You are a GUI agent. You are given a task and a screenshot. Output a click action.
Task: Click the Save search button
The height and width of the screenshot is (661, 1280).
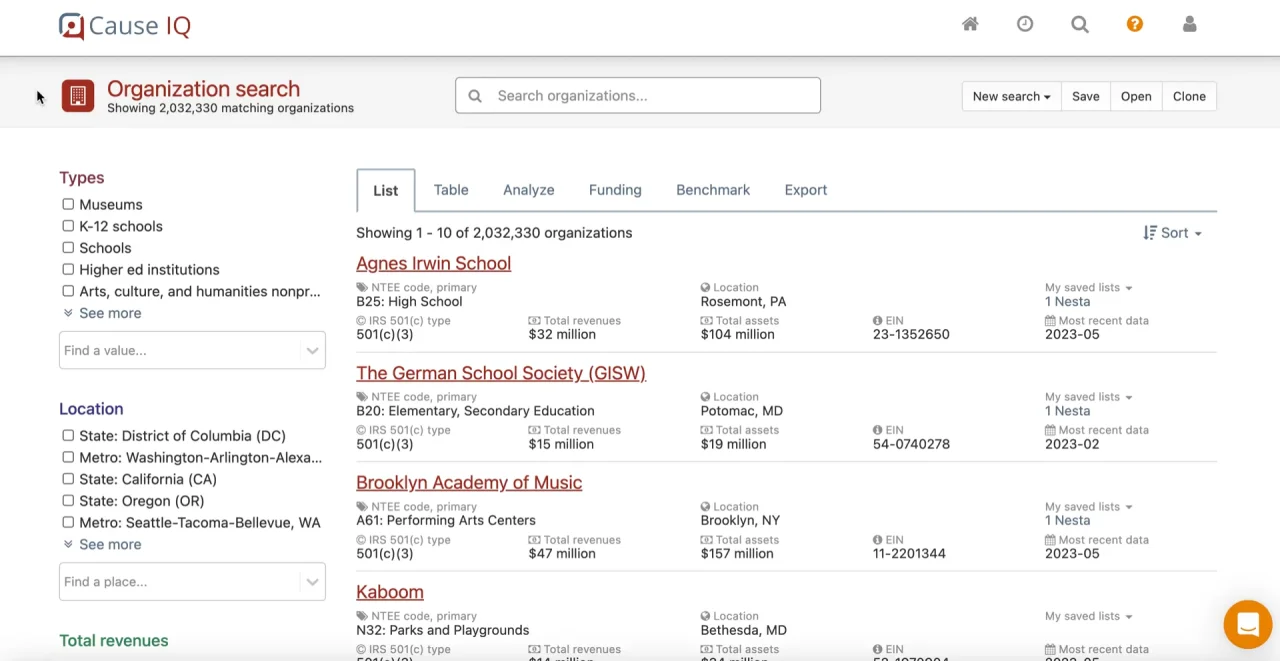coord(1085,96)
